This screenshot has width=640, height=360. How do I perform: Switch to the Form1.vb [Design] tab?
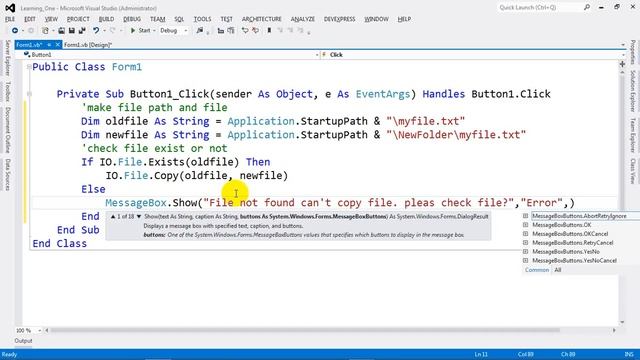point(88,45)
